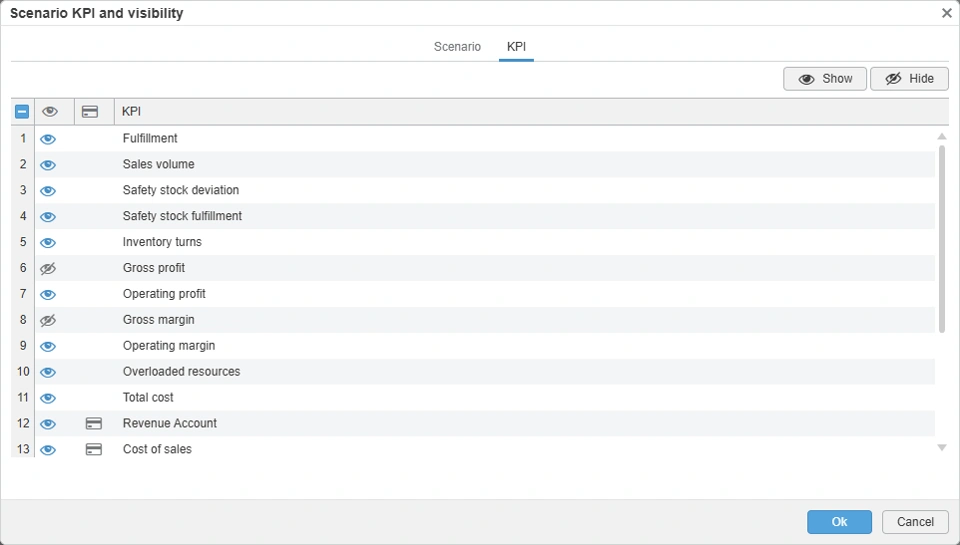This screenshot has height=545, width=960.
Task: Select the Gross margin text
Action: pos(159,320)
